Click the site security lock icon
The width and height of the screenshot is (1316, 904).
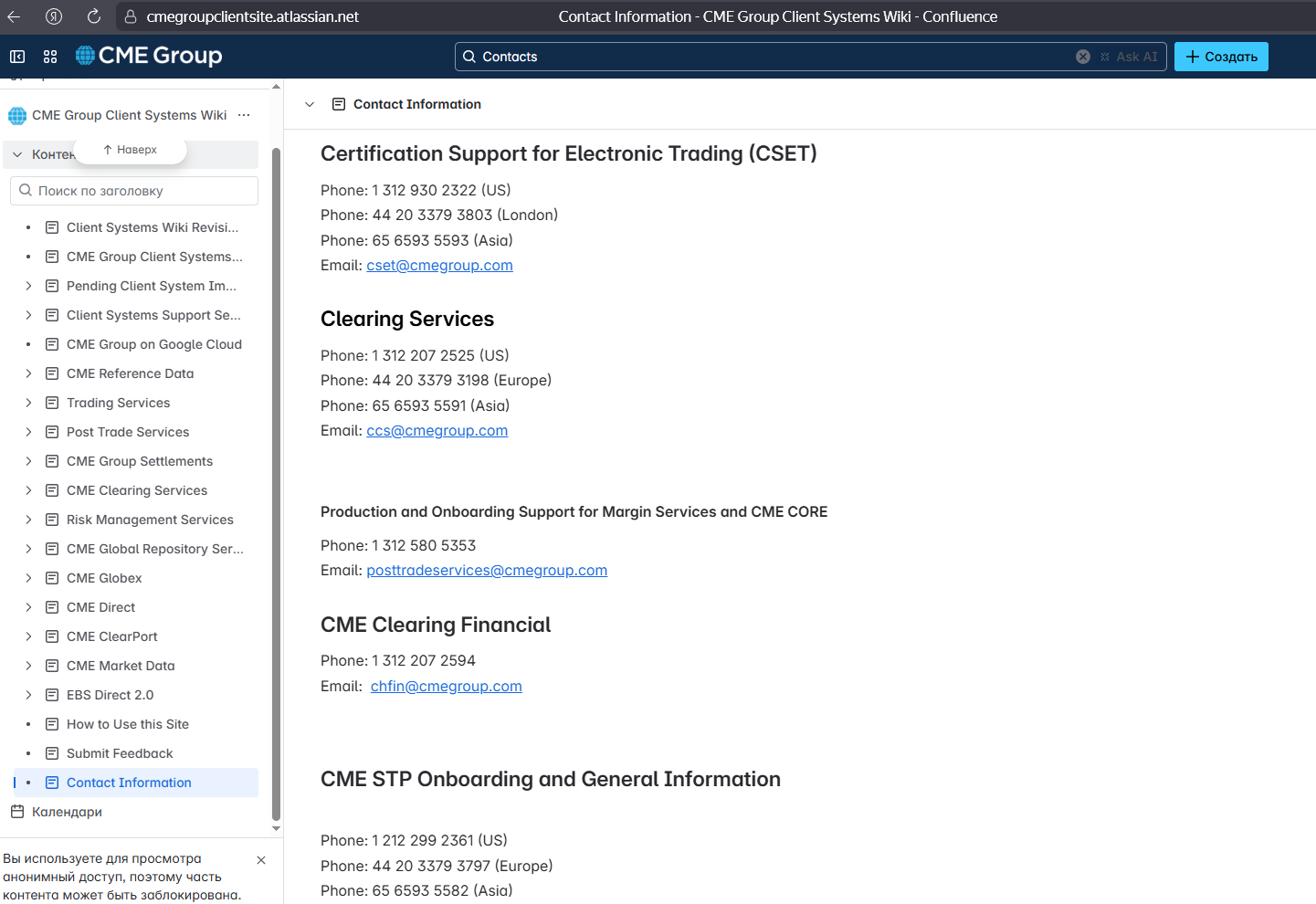[x=131, y=16]
